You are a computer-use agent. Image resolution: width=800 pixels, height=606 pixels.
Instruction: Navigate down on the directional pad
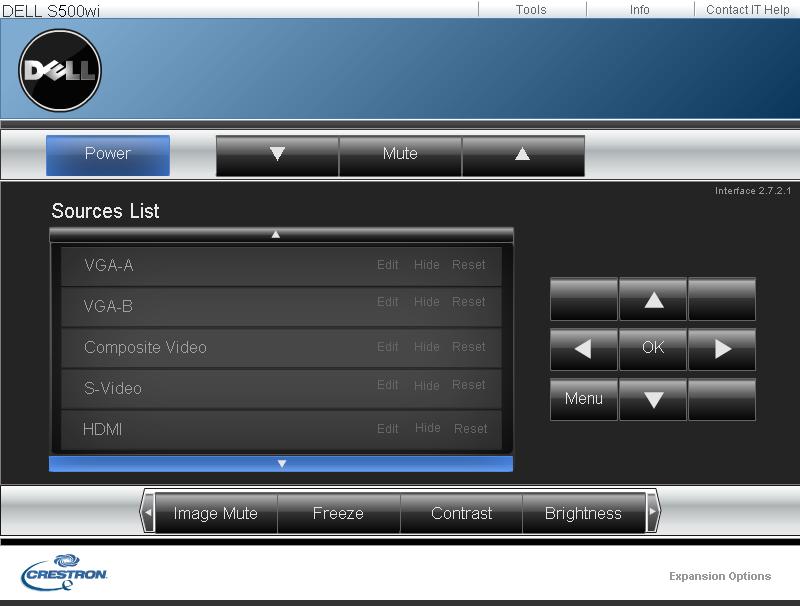point(653,399)
